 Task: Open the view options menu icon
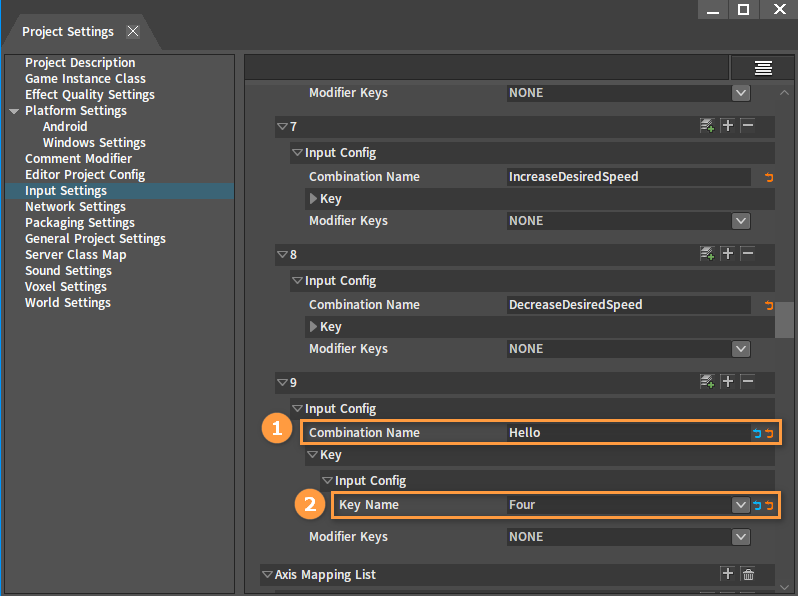point(763,68)
